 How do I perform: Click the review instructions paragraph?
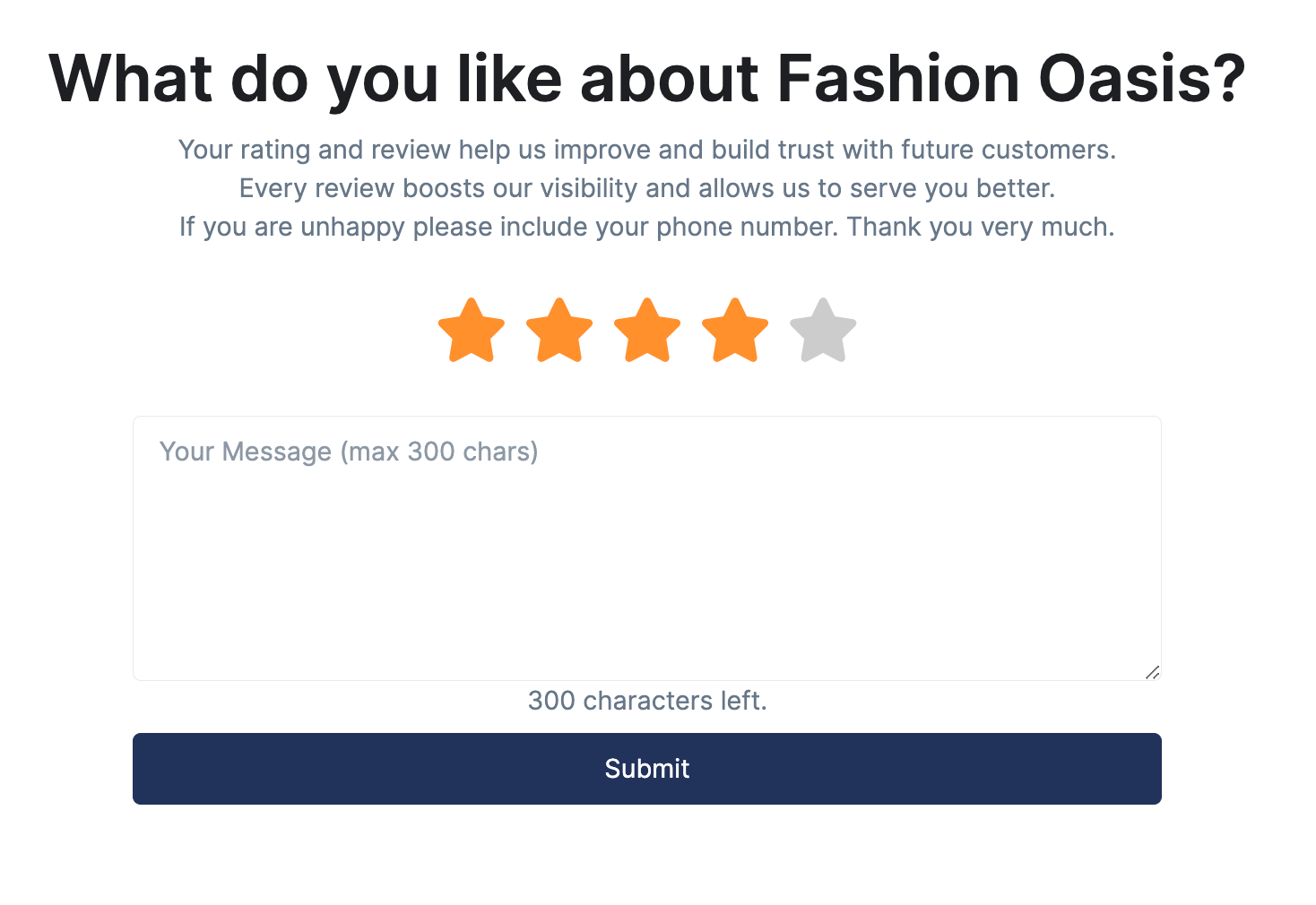[x=647, y=187]
